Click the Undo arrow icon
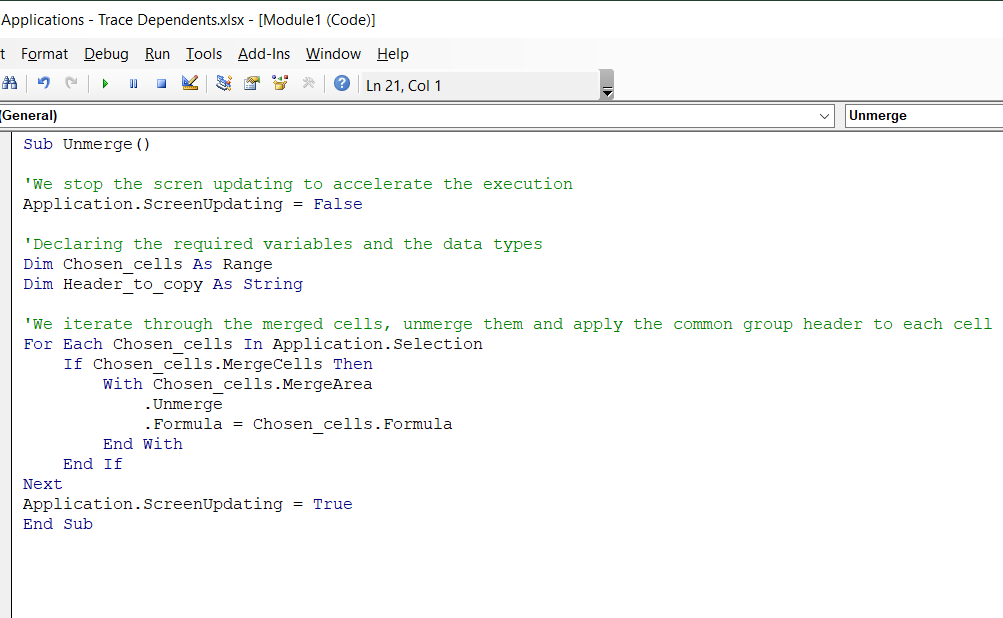The width and height of the screenshot is (1003, 618). (x=44, y=85)
